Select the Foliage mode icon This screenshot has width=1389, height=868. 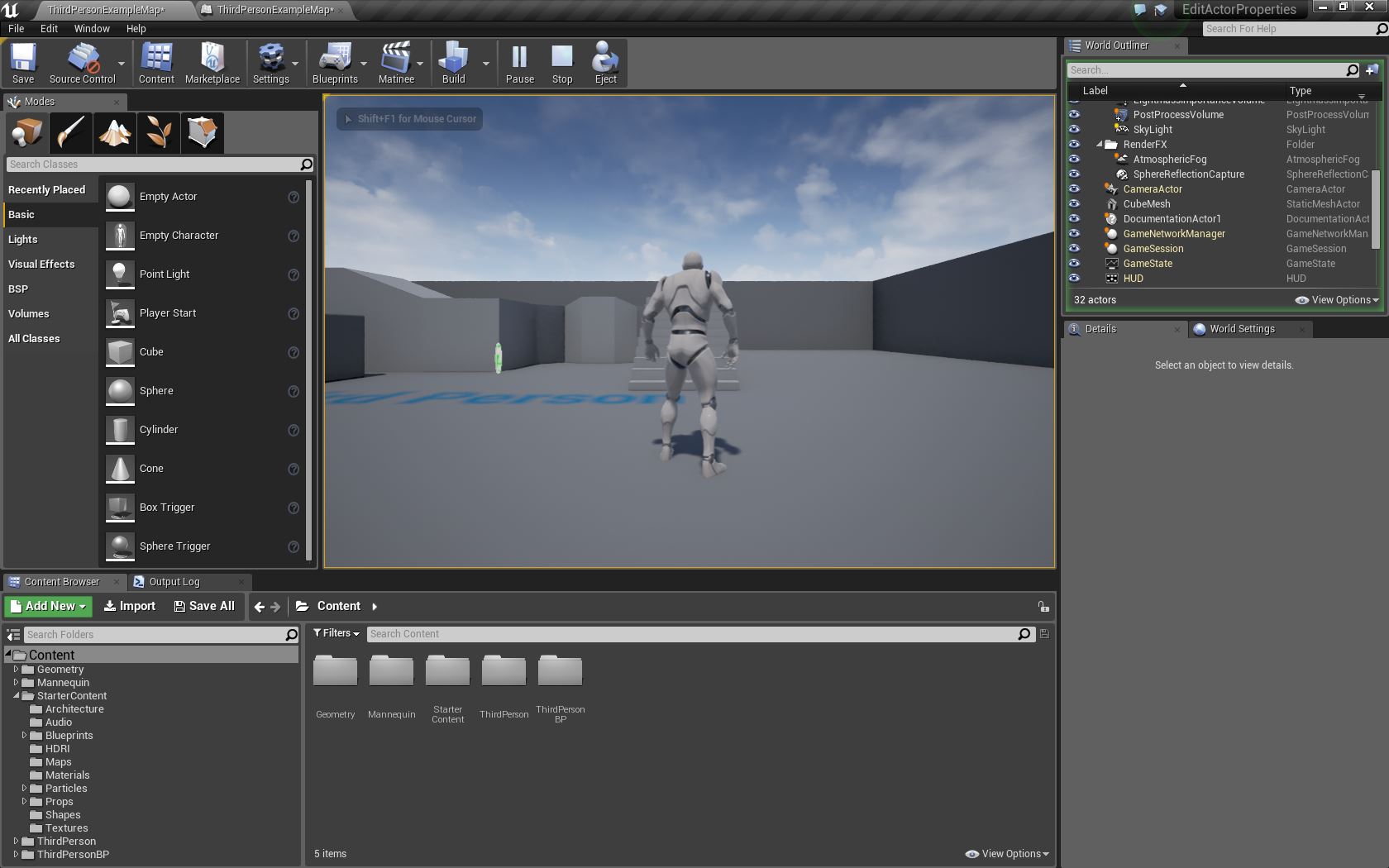click(x=158, y=132)
